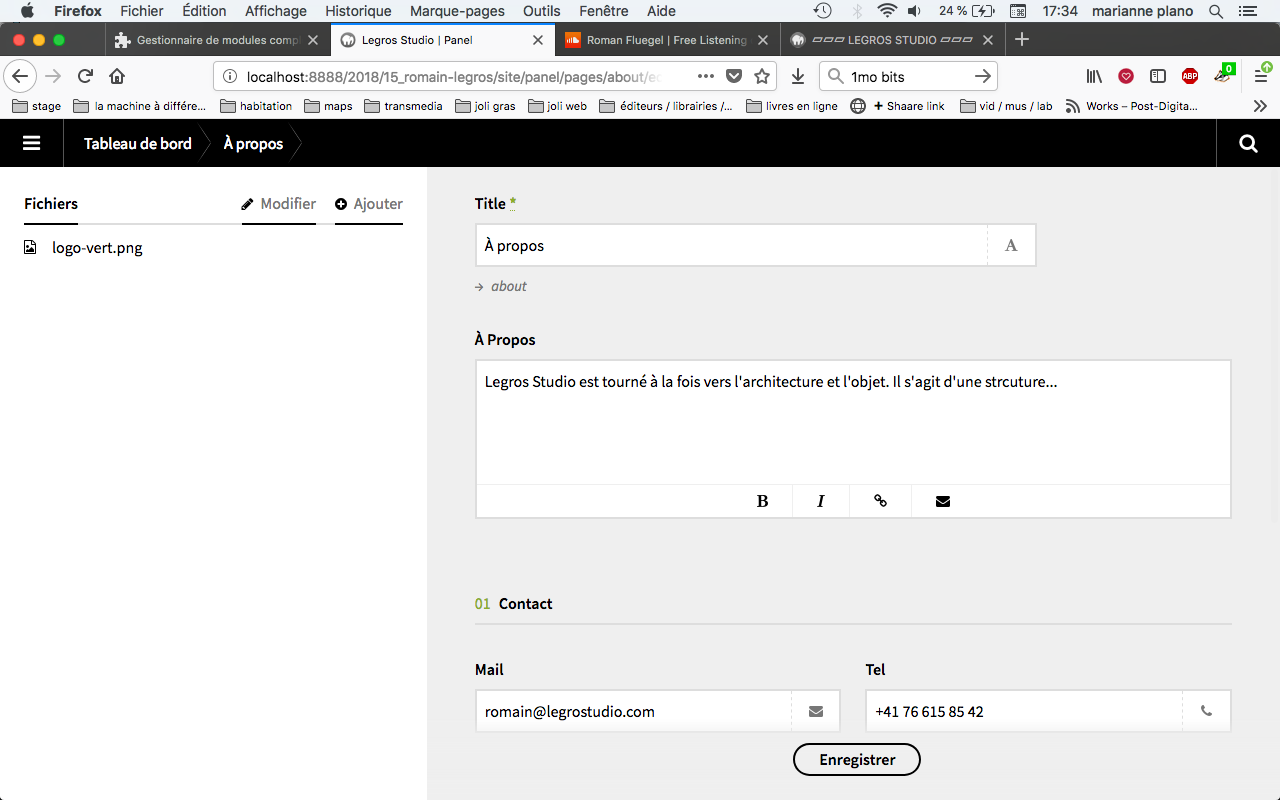Screen dimensions: 1280x800
Task: Bookmark this page with the star icon
Action: [x=762, y=76]
